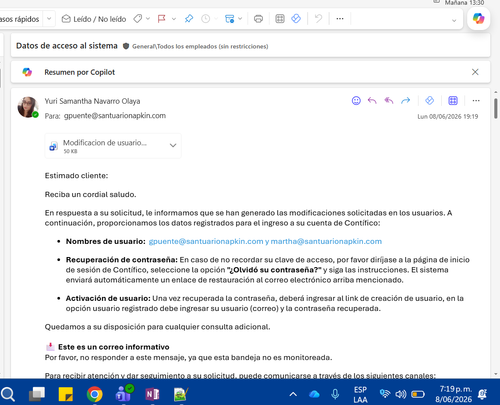Open the notifications bell icon
This screenshot has width=500, height=405.
click(482, 394)
